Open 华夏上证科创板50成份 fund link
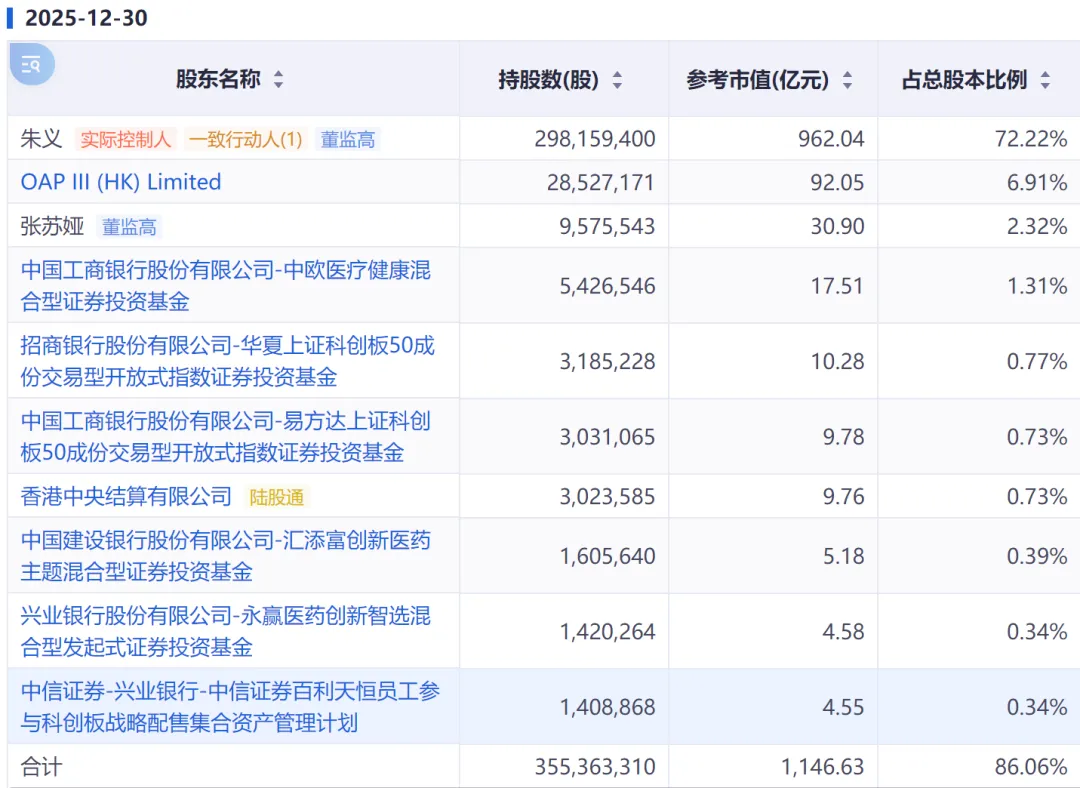The height and width of the screenshot is (788, 1080). pos(227,361)
